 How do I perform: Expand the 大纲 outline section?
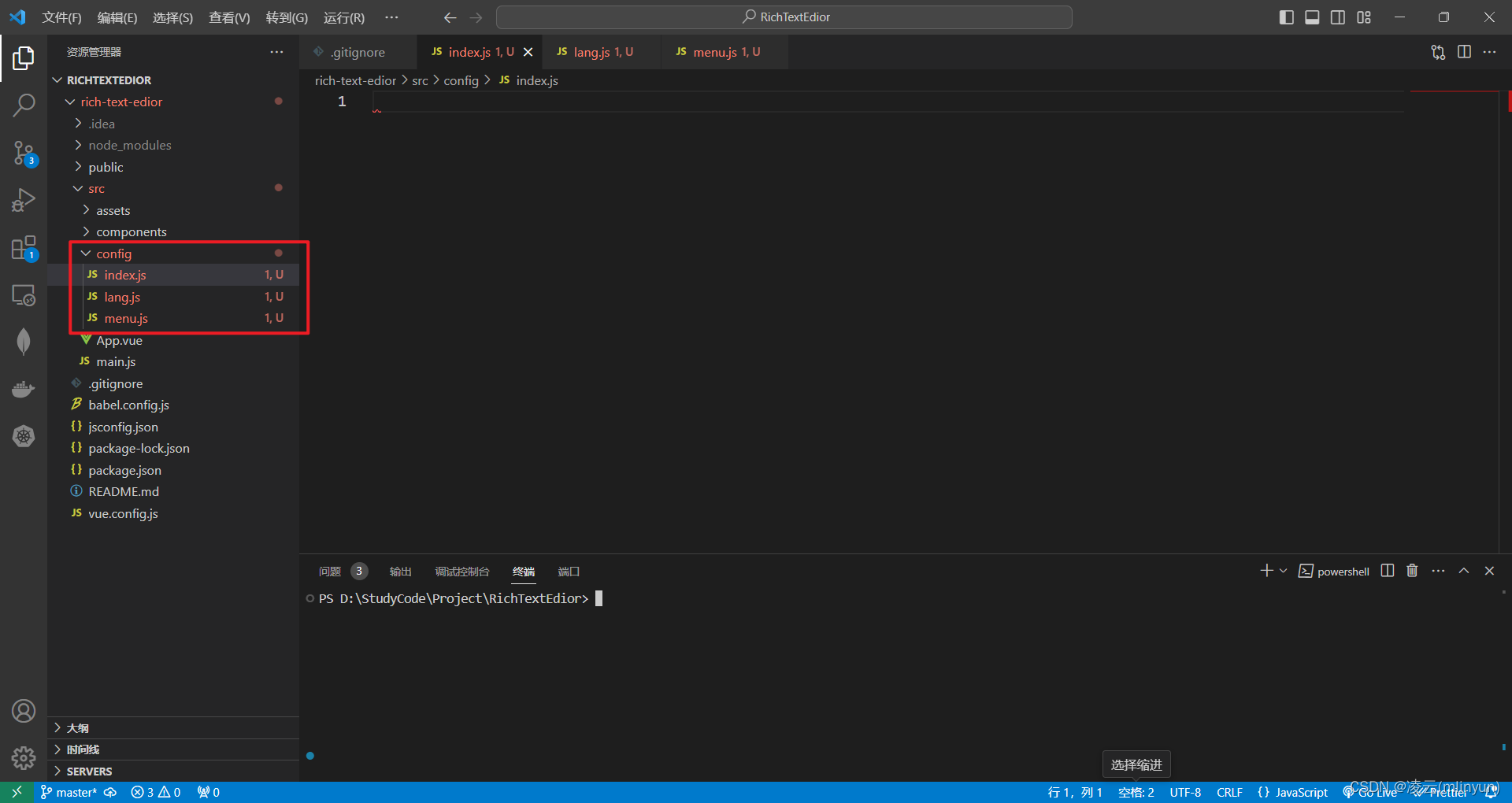pos(173,727)
